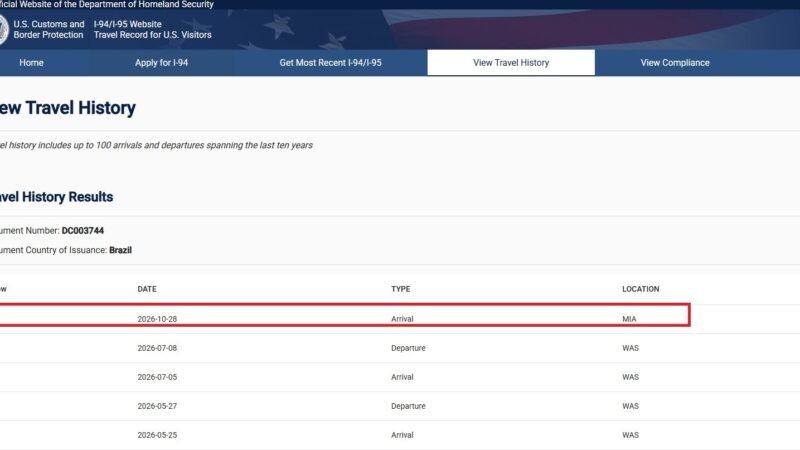Select date 2026-07-05 row entry

(x=157, y=377)
